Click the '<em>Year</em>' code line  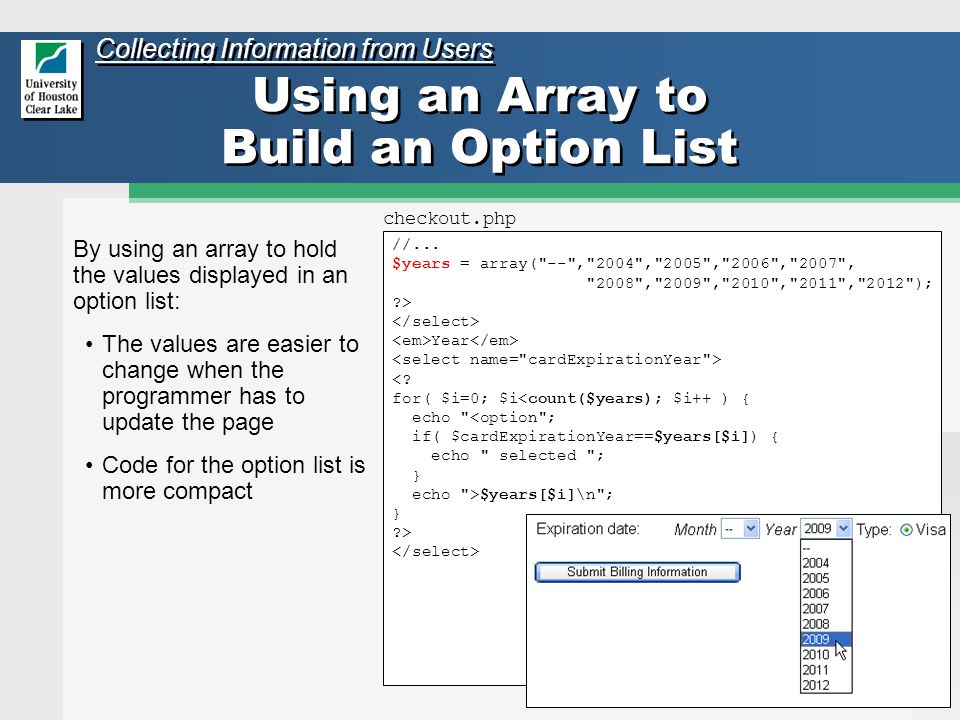(455, 340)
